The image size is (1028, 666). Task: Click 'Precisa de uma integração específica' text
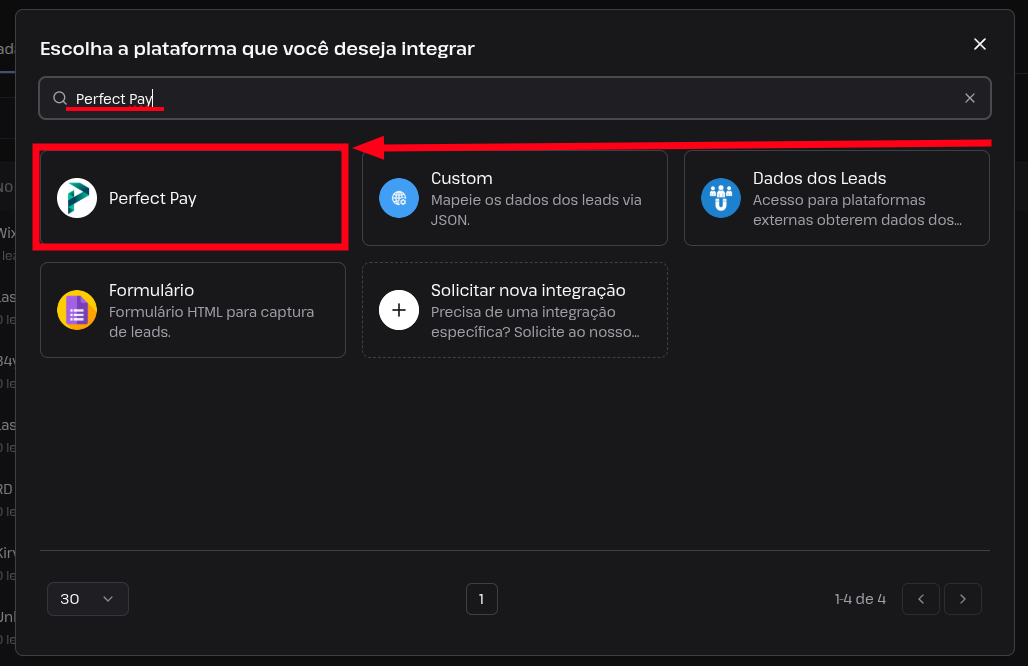tap(535, 322)
